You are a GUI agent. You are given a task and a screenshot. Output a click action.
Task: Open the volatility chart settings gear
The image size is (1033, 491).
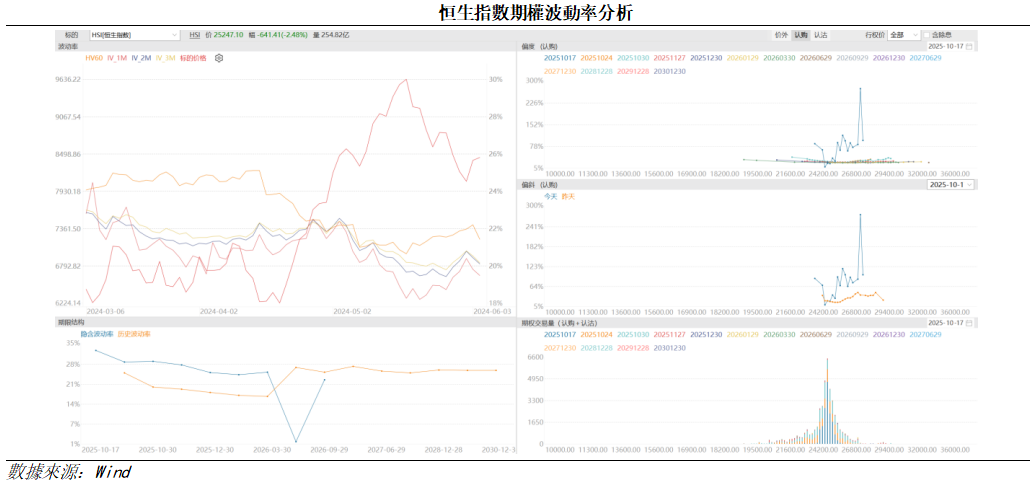pos(219,58)
